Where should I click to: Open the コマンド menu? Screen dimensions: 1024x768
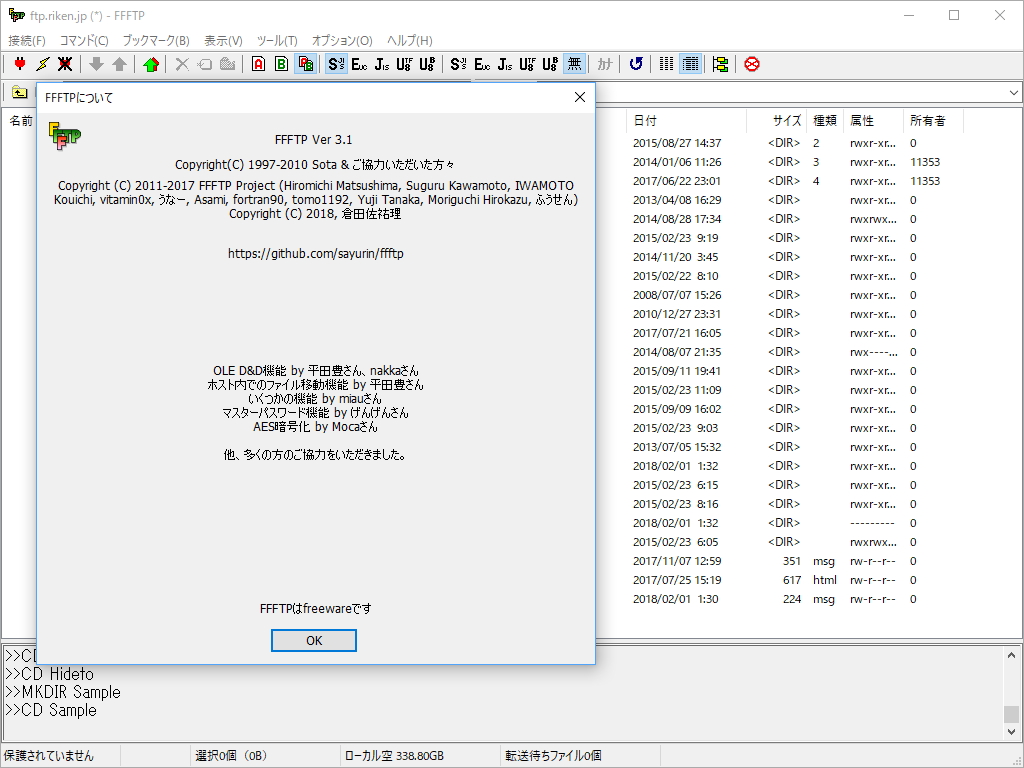coord(83,41)
